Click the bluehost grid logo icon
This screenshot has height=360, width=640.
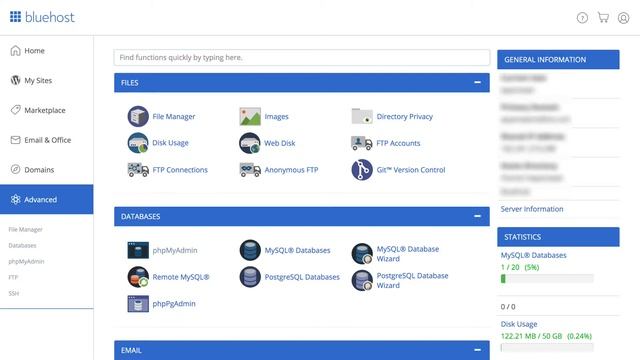pyautogui.click(x=16, y=17)
